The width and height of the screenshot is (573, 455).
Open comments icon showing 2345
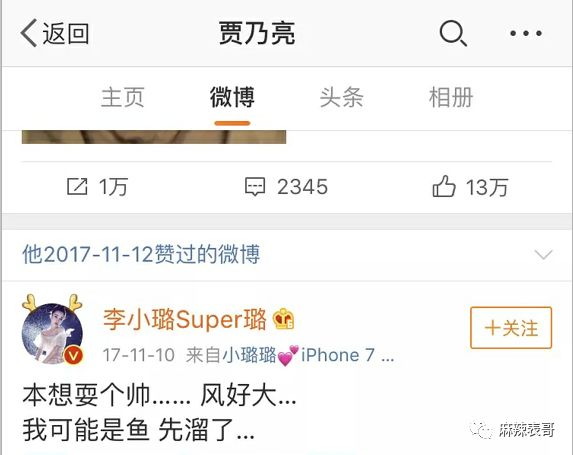[286, 187]
